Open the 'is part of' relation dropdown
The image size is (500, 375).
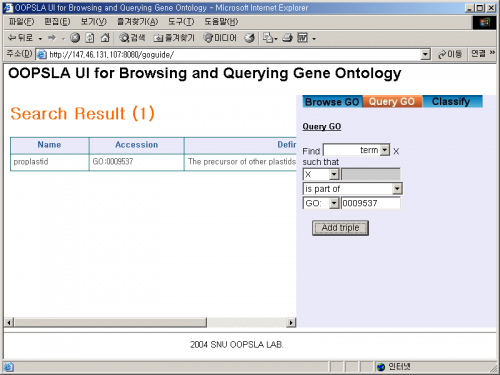[x=397, y=189]
